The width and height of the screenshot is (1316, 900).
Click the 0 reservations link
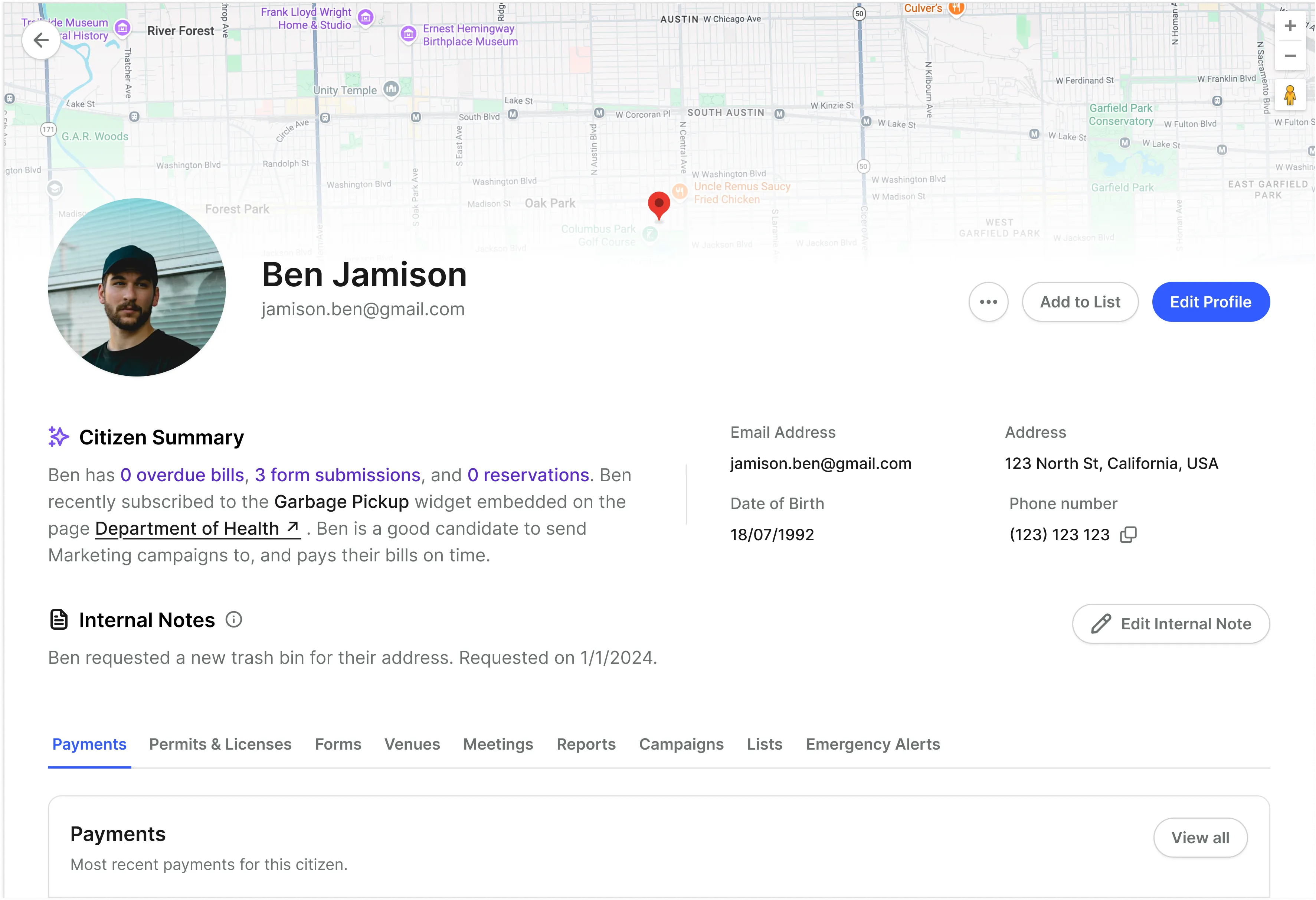(x=528, y=475)
